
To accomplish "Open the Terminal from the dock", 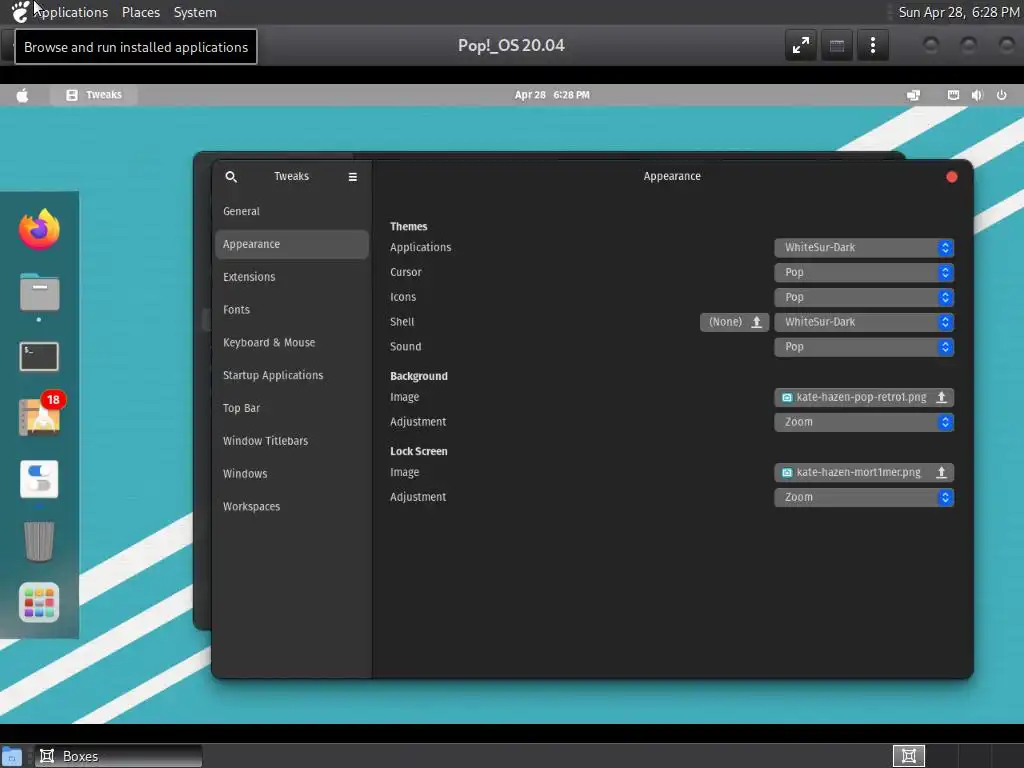I will (x=39, y=357).
